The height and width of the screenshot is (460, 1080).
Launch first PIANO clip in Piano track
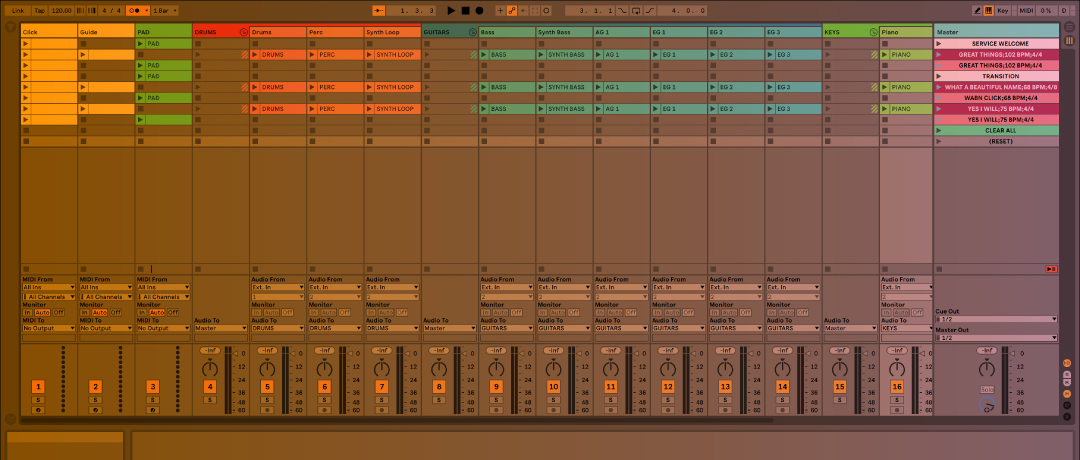[x=884, y=54]
